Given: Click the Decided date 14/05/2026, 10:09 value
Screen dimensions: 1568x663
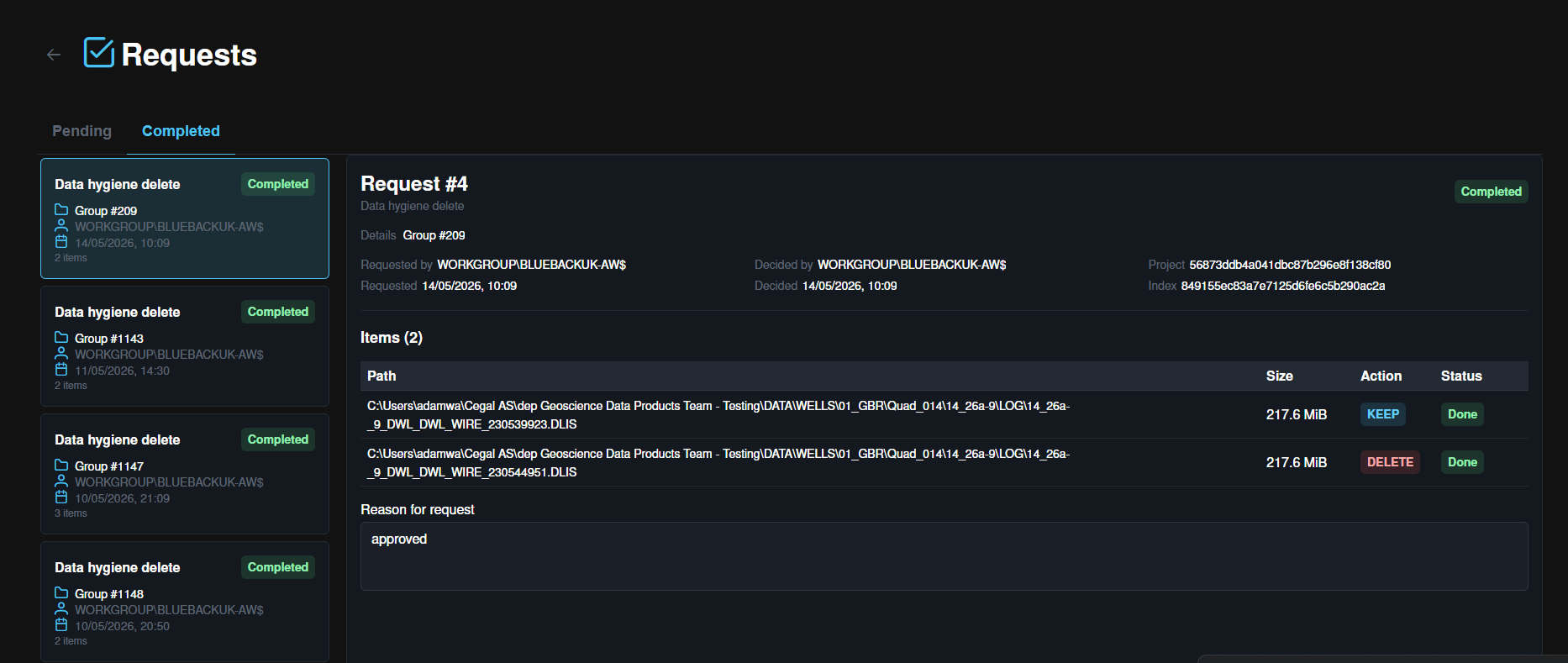Looking at the screenshot, I should point(850,286).
